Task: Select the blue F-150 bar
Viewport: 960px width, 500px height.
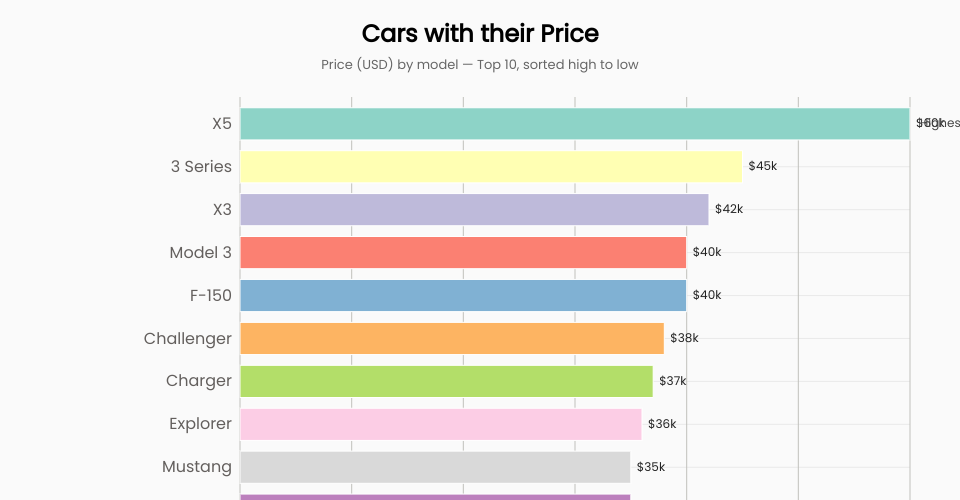Action: [x=463, y=295]
